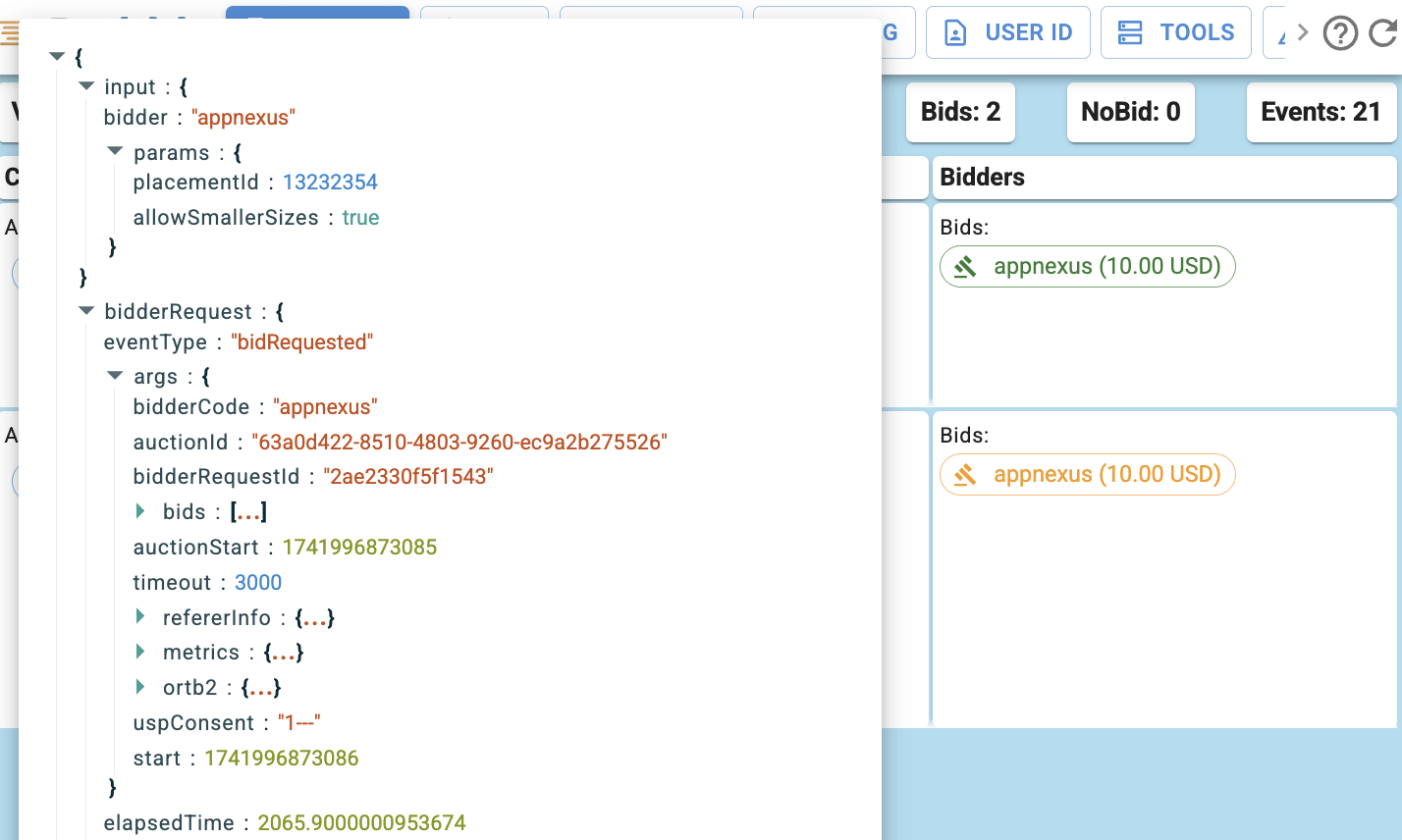Click the bidderCode value "appnexus"
The image size is (1402, 840).
(325, 407)
